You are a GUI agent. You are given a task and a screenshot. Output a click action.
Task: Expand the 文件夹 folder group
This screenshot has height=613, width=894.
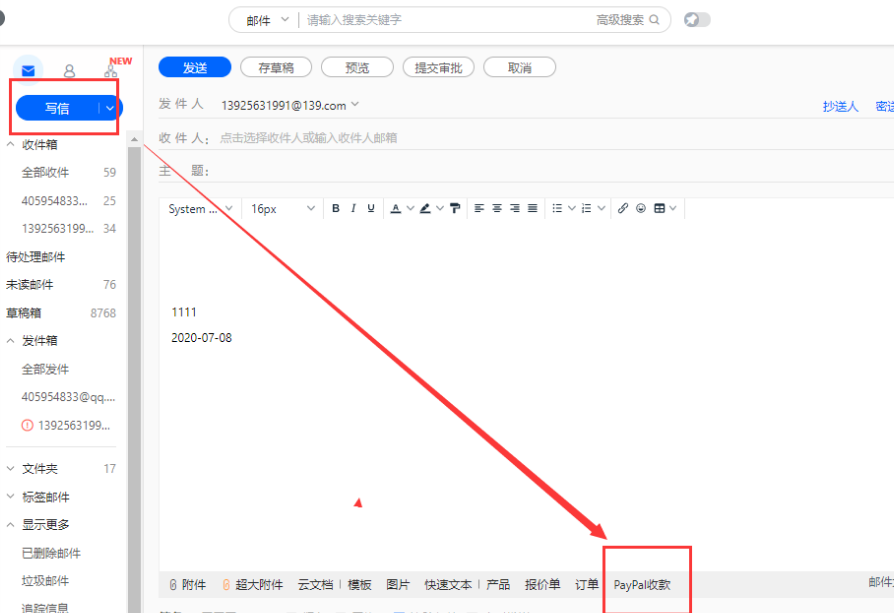(x=10, y=469)
